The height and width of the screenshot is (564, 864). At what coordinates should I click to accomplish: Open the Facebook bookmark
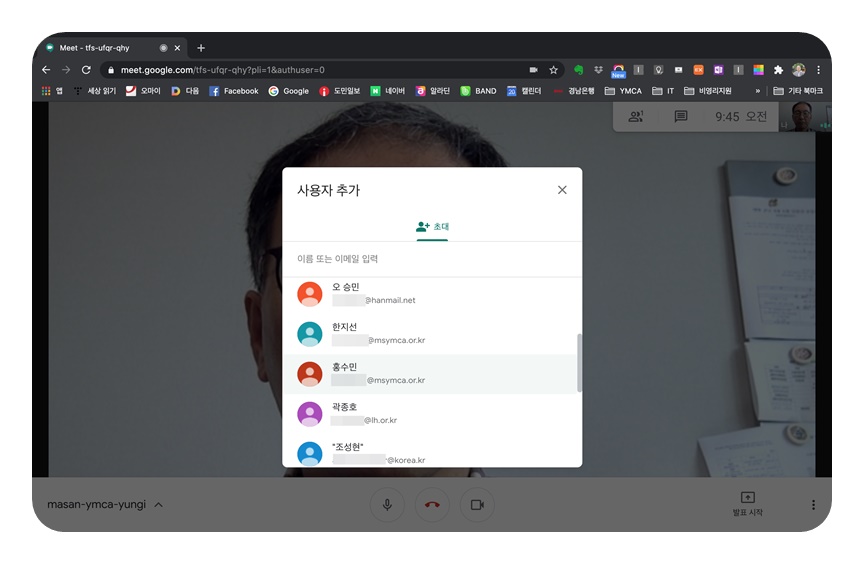[x=234, y=91]
